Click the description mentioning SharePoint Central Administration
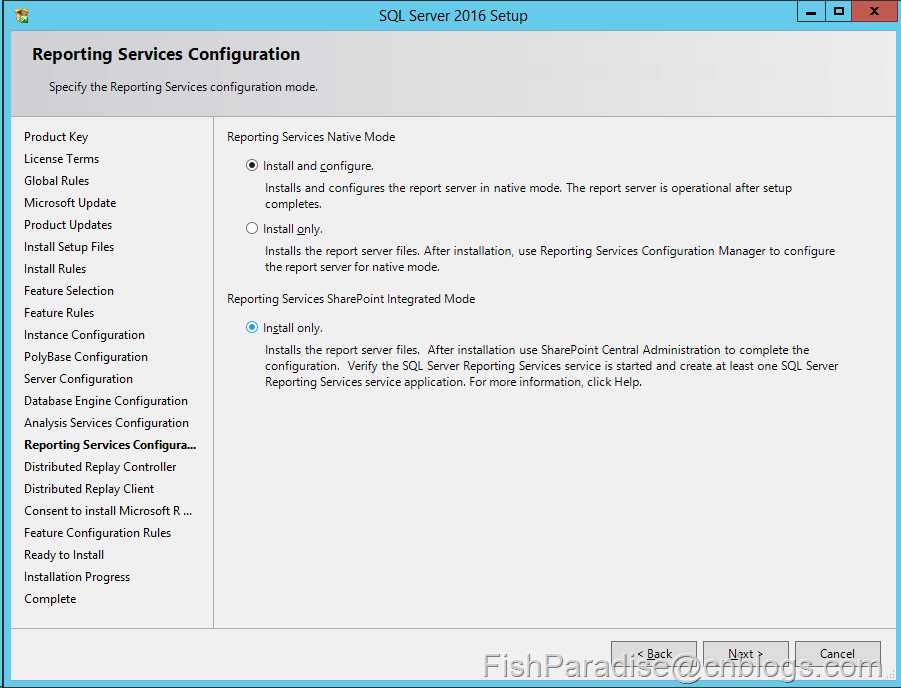Screen dimensions: 901x688 coord(552,366)
